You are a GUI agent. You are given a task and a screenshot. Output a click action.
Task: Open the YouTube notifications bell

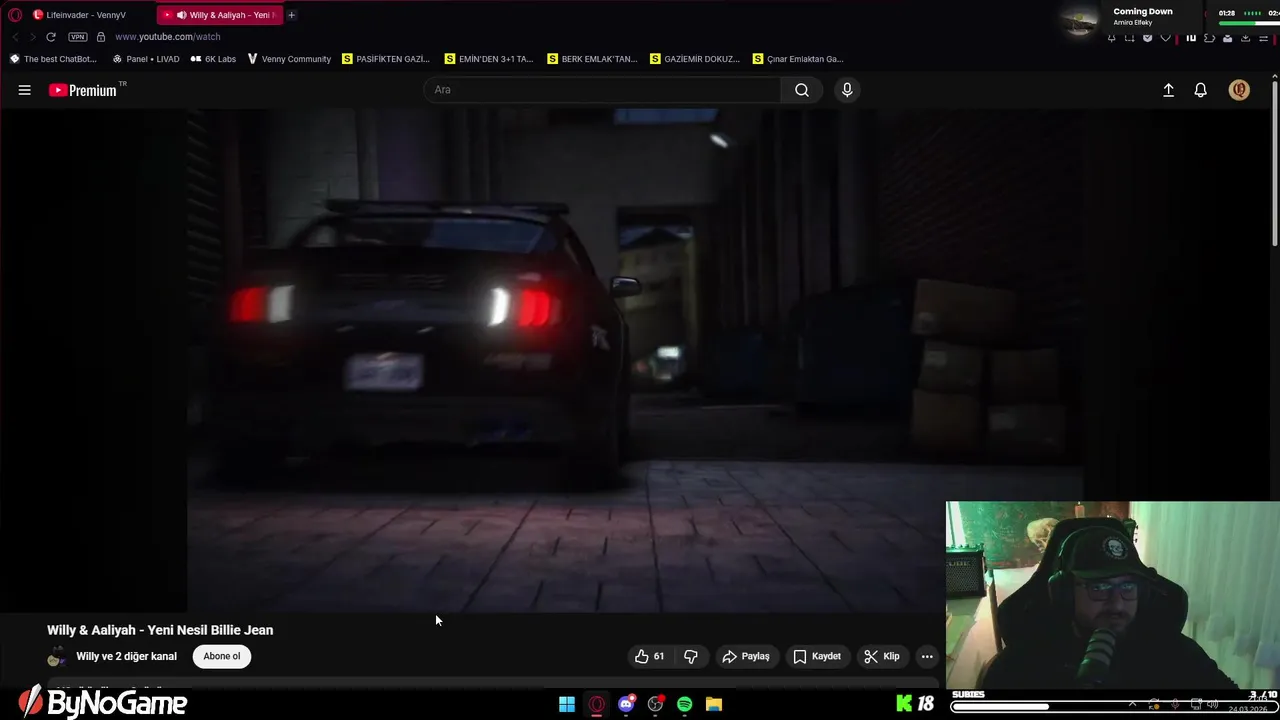point(1201,90)
